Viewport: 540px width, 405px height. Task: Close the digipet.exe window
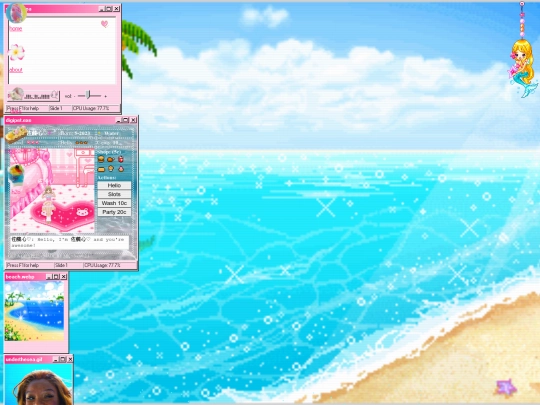click(x=133, y=120)
